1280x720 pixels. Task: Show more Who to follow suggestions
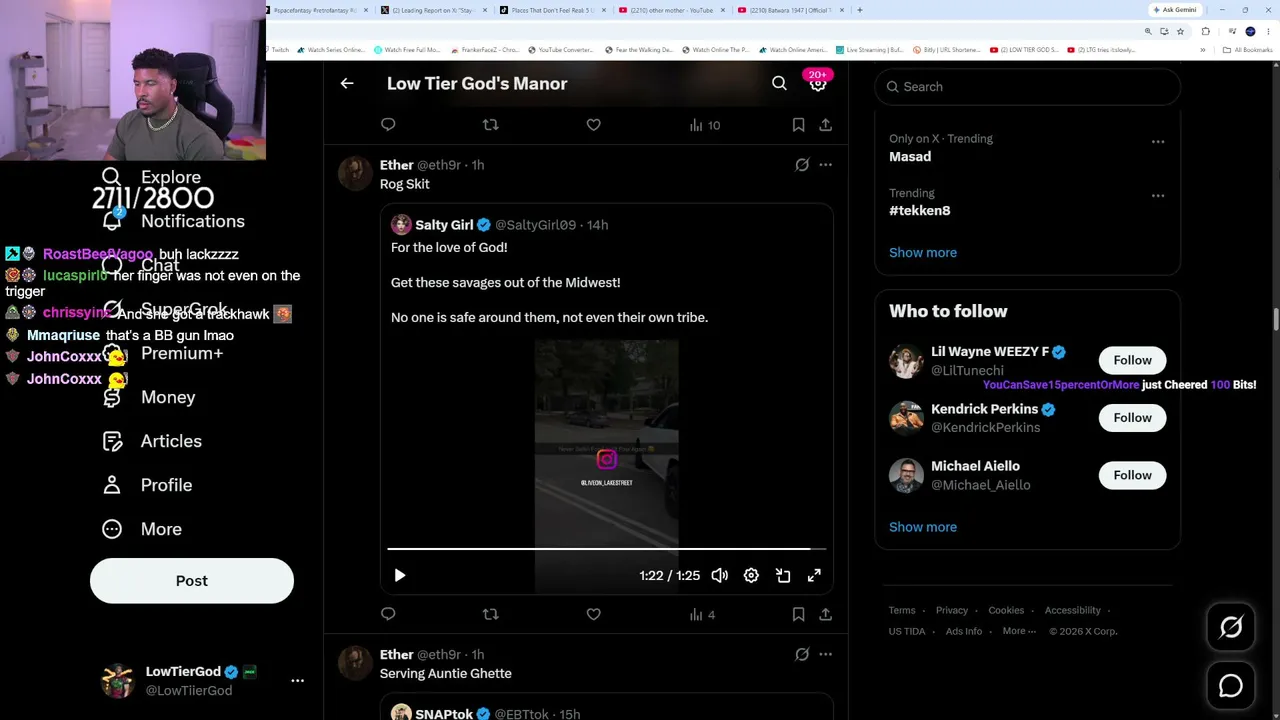point(923,527)
